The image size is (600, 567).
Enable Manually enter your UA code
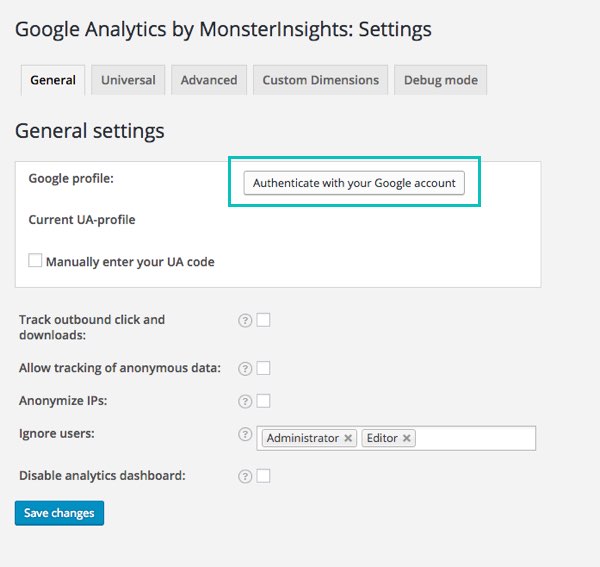pyautogui.click(x=35, y=261)
